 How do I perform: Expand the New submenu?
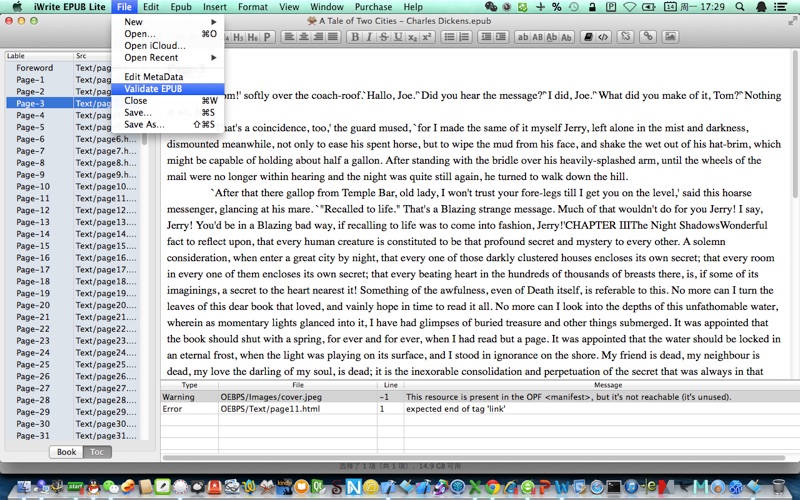coord(168,22)
